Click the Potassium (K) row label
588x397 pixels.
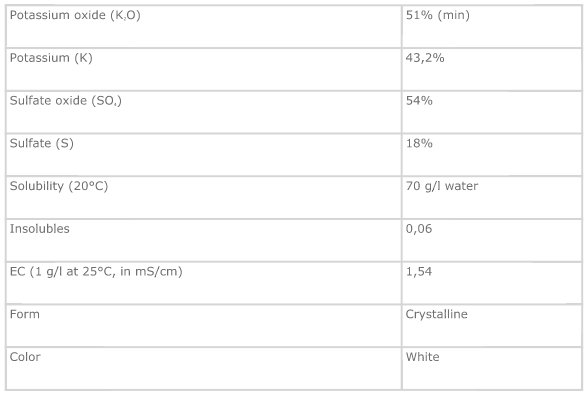click(x=51, y=58)
